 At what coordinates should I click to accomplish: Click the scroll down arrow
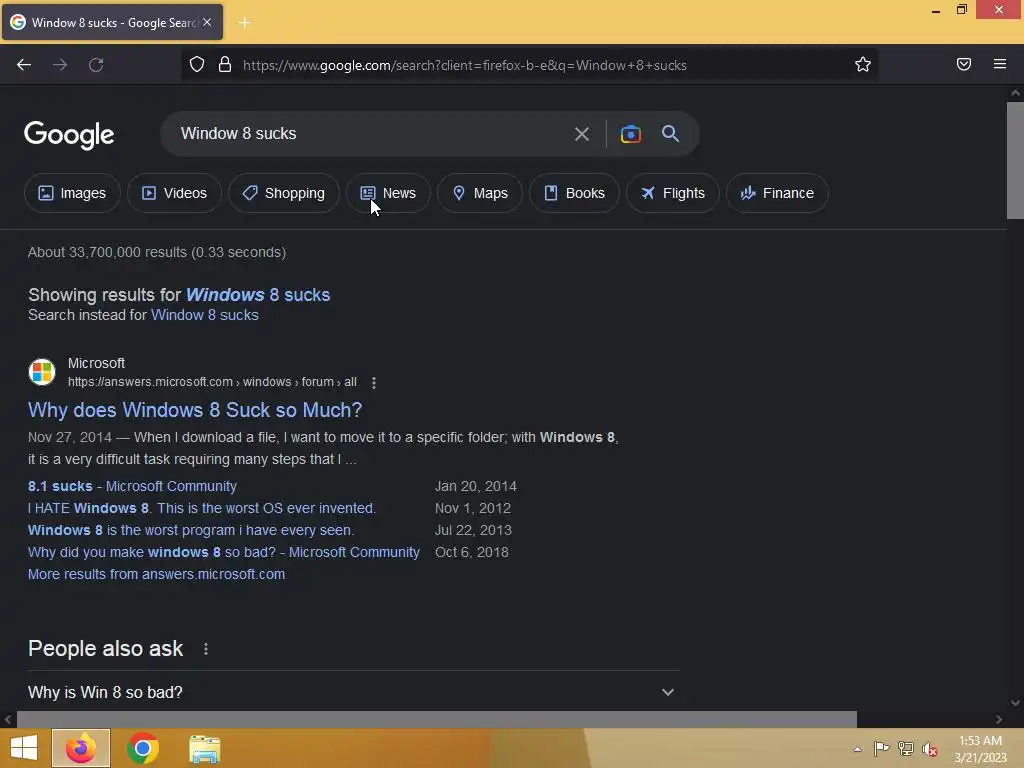1015,703
